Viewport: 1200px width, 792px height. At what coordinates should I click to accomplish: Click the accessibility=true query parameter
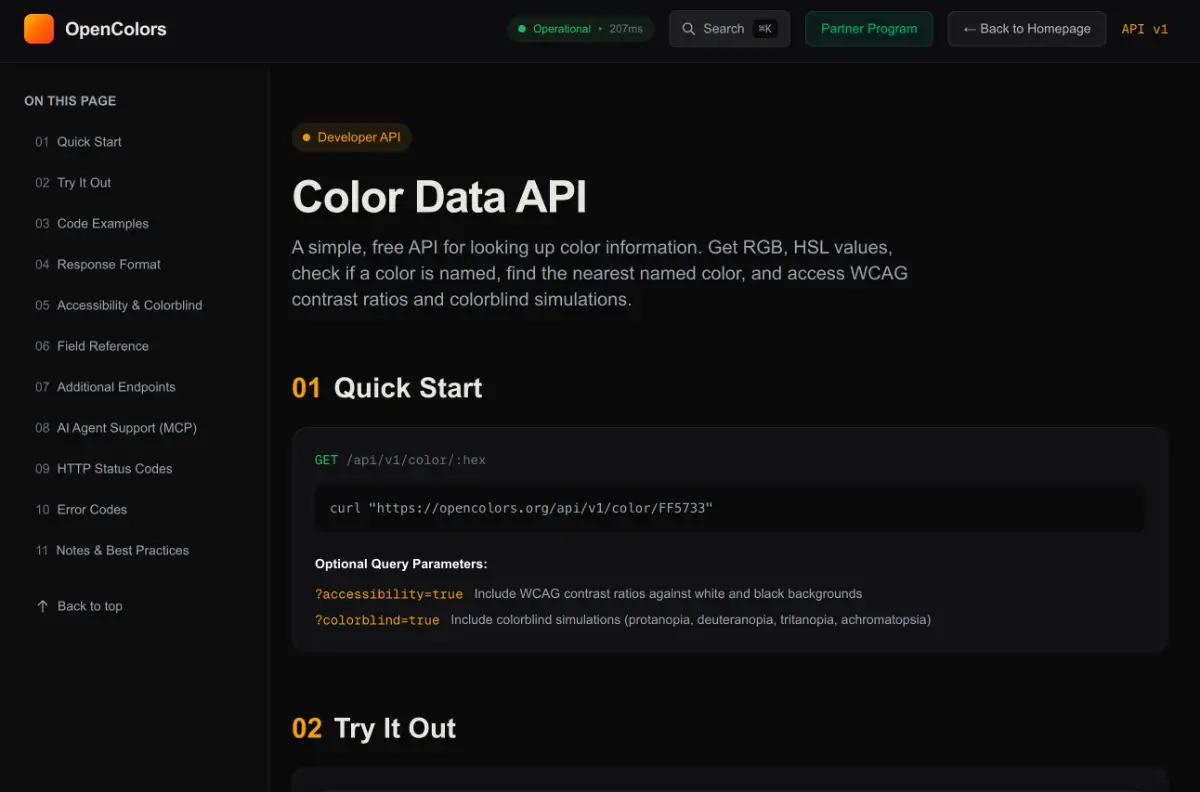pos(389,593)
